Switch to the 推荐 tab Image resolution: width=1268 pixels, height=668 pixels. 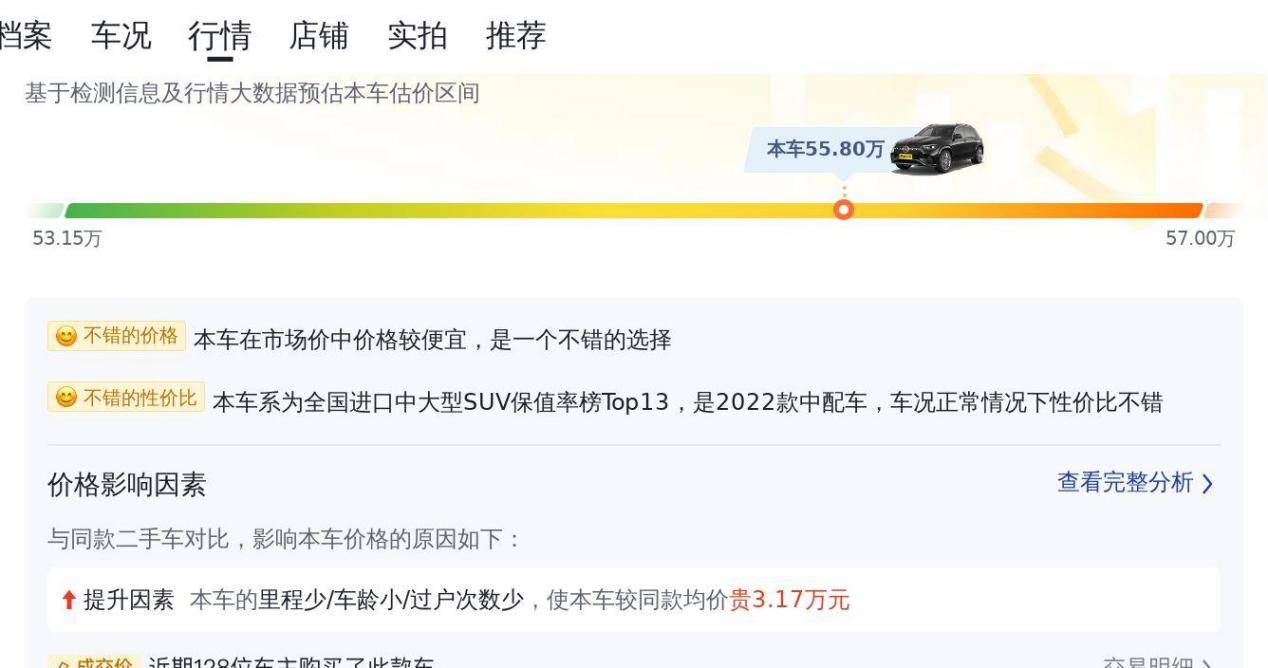coord(516,36)
